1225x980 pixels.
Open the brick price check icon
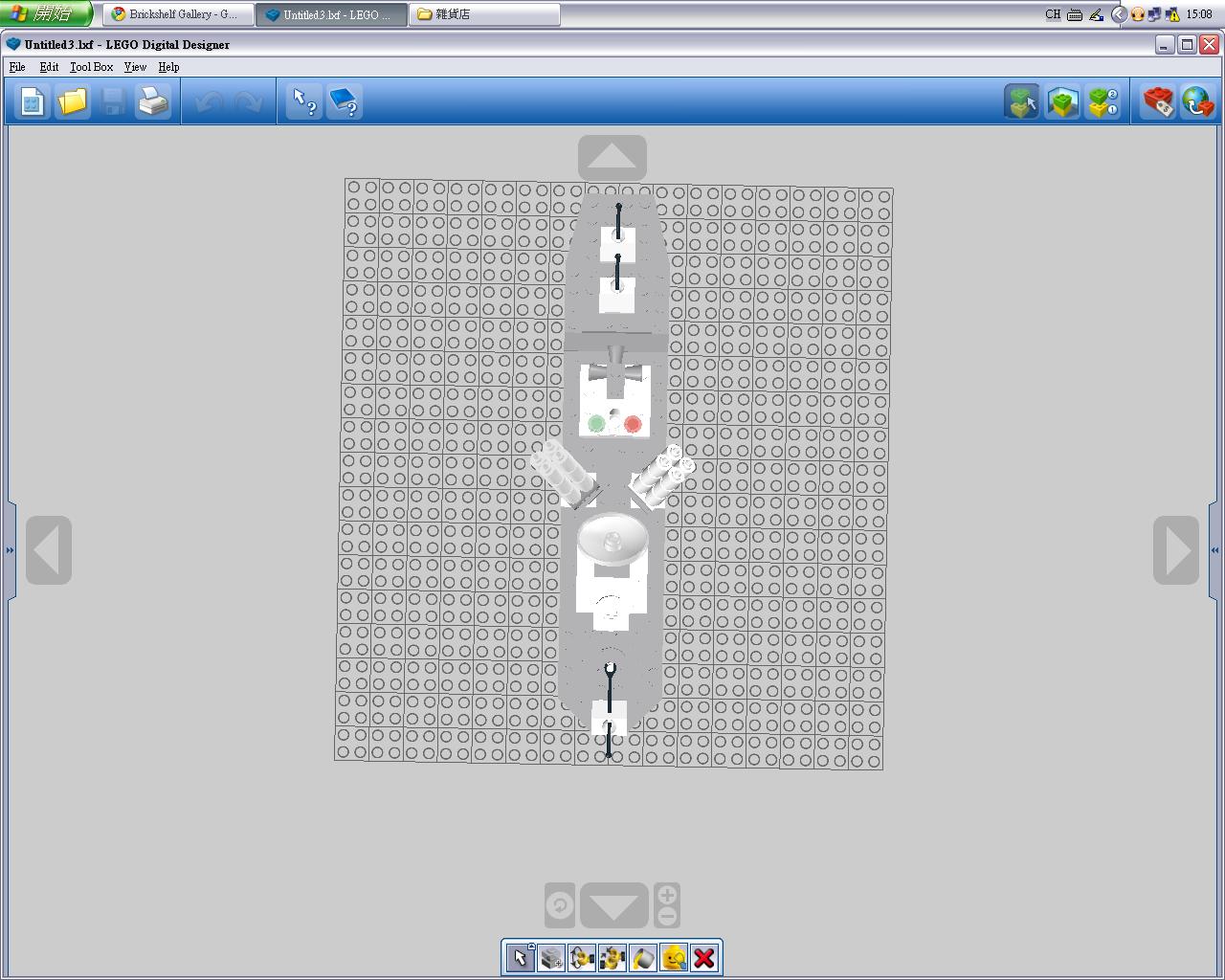[x=1158, y=101]
